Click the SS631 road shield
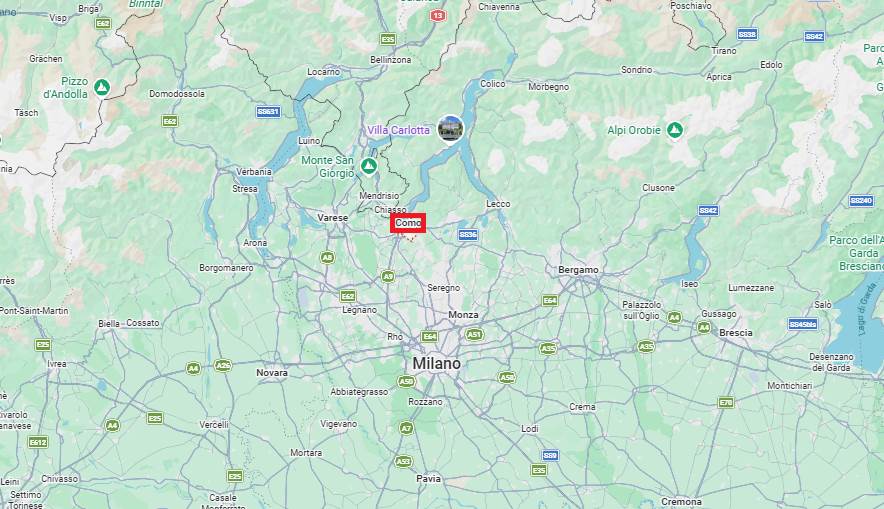884x509 pixels. pyautogui.click(x=268, y=112)
